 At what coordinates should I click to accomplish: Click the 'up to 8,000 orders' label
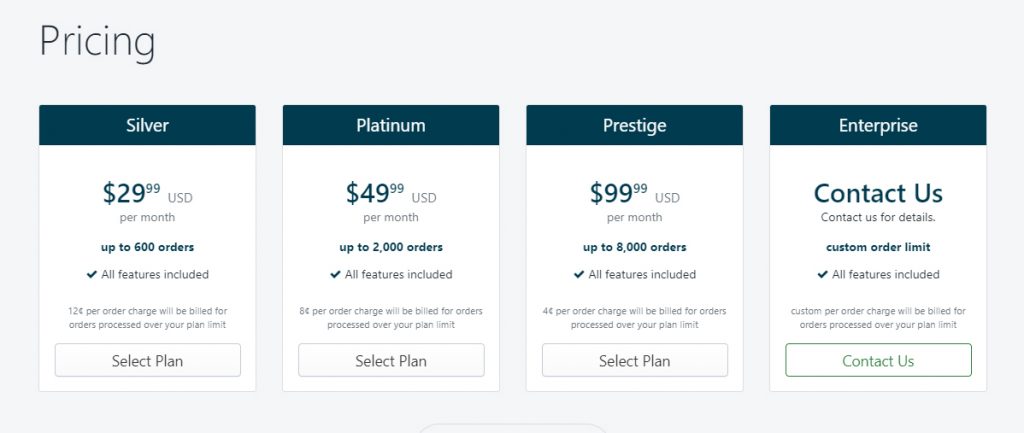[x=635, y=248]
